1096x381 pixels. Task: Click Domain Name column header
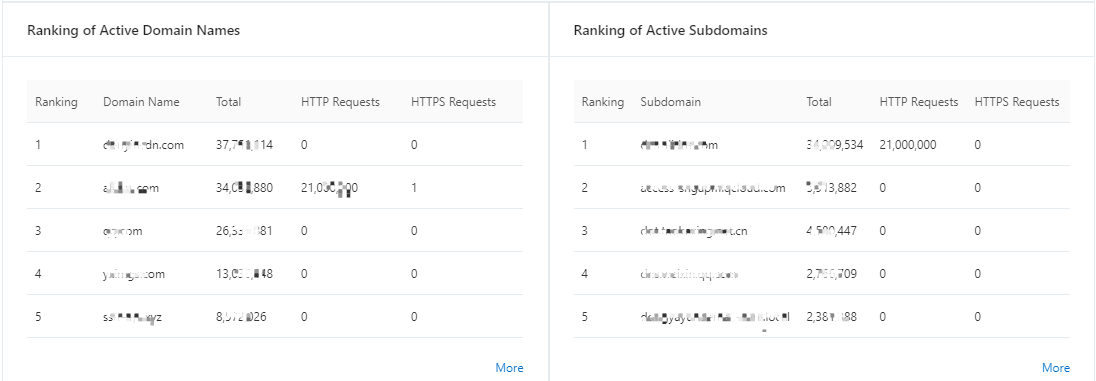coord(141,102)
